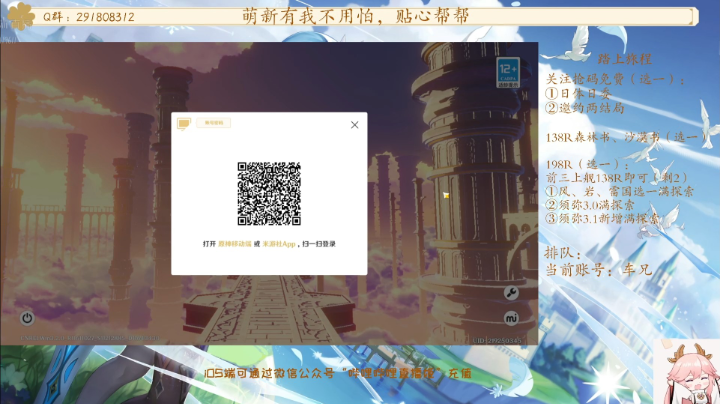Click the '③须弥3.1新增满探索' line
720x404 pixels.
pyautogui.click(x=602, y=219)
